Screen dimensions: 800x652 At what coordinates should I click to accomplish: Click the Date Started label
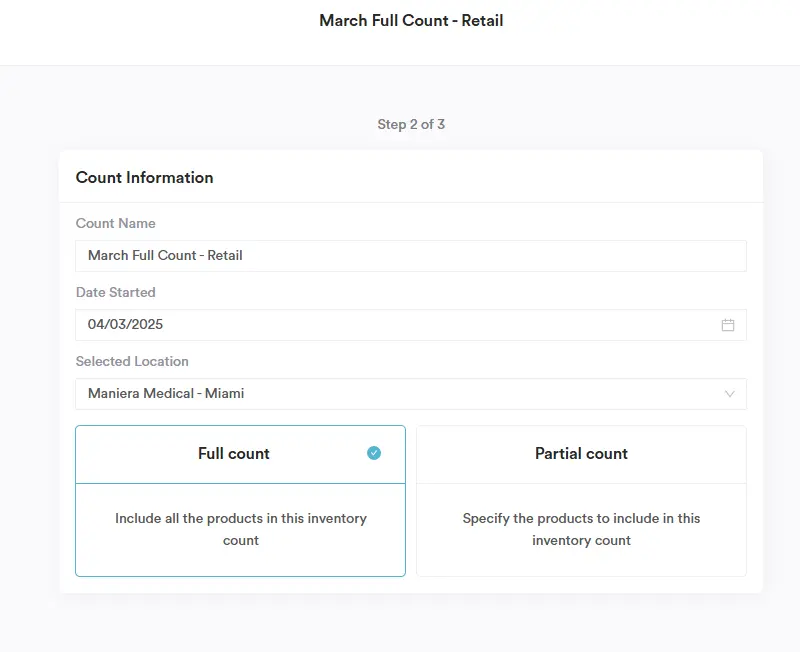pyautogui.click(x=116, y=292)
